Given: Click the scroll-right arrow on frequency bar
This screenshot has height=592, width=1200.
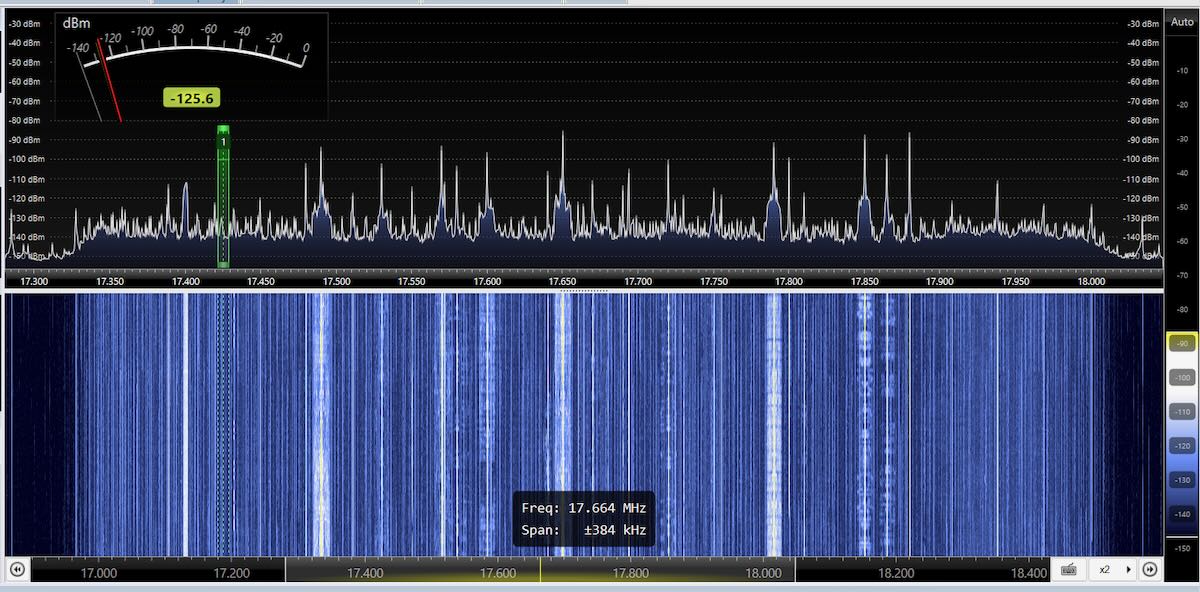Looking at the screenshot, I should coord(1150,570).
